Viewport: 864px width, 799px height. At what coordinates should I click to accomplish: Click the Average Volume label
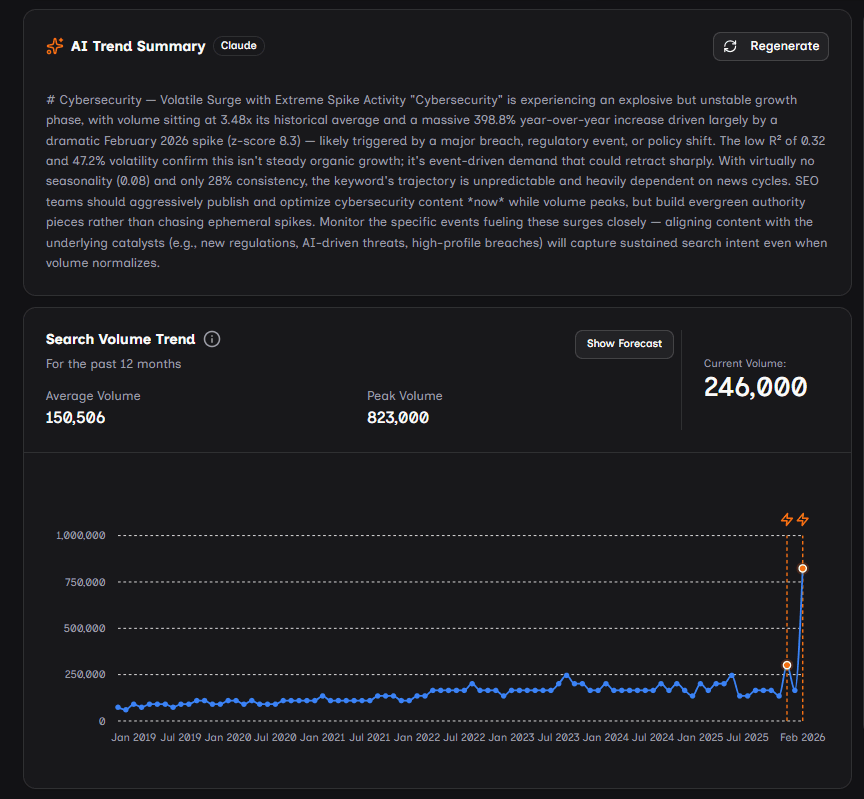[x=93, y=396]
